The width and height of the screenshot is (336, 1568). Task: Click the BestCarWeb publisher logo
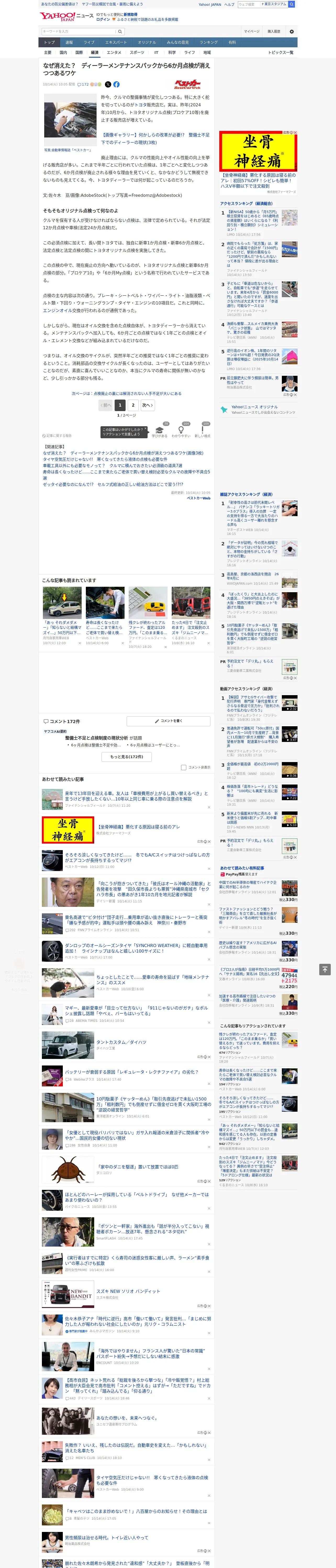[x=187, y=85]
